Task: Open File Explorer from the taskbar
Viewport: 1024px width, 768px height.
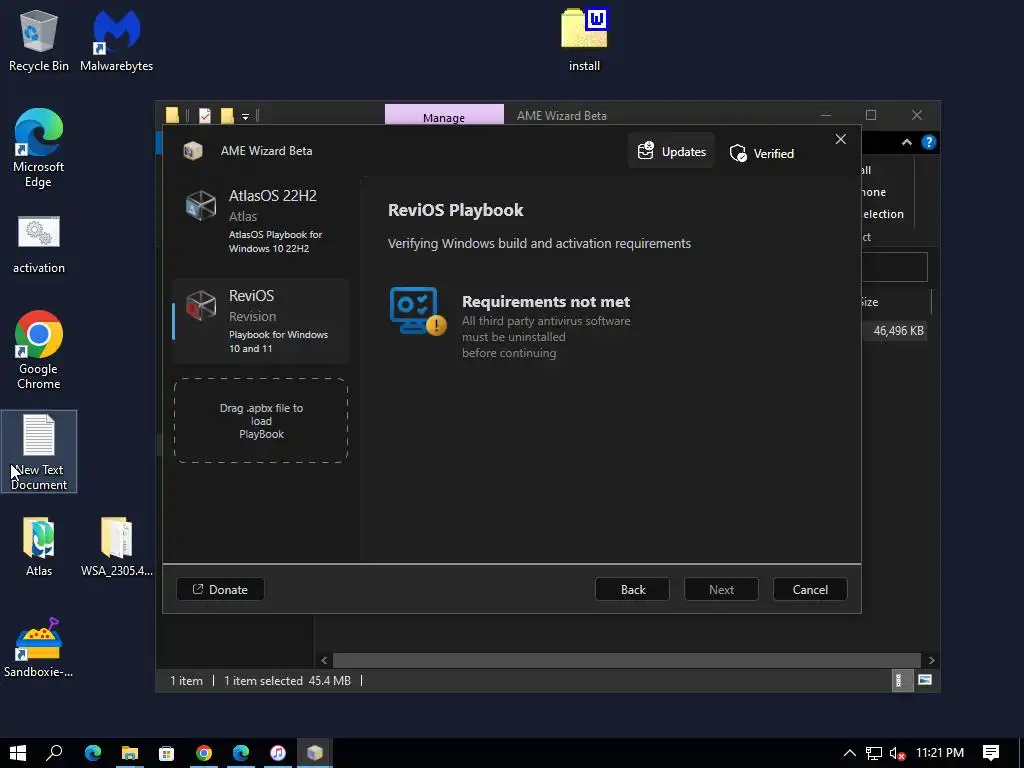Action: coord(129,753)
